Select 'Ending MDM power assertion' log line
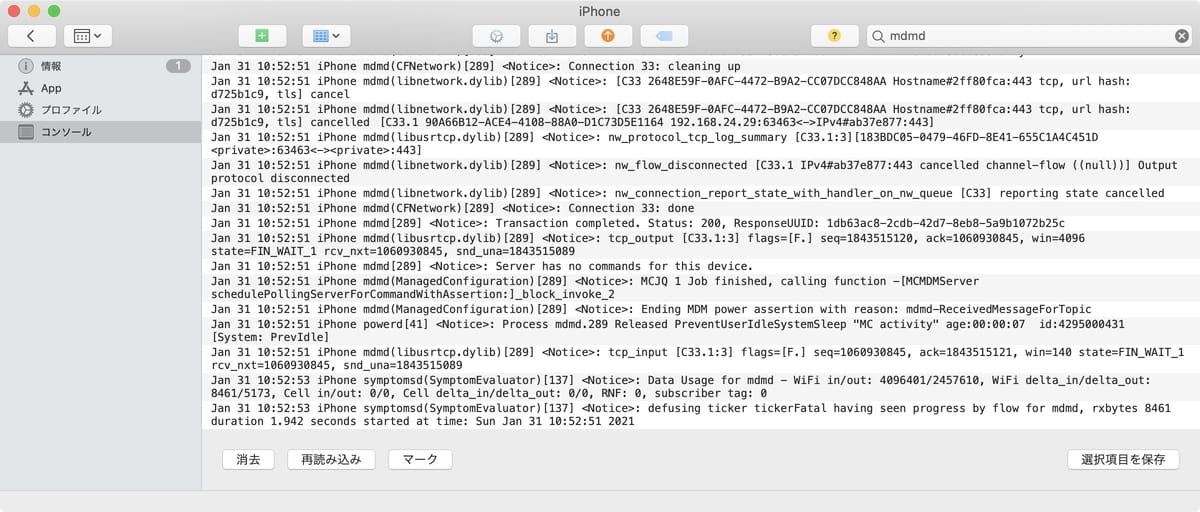The width and height of the screenshot is (1200, 512). (x=700, y=309)
